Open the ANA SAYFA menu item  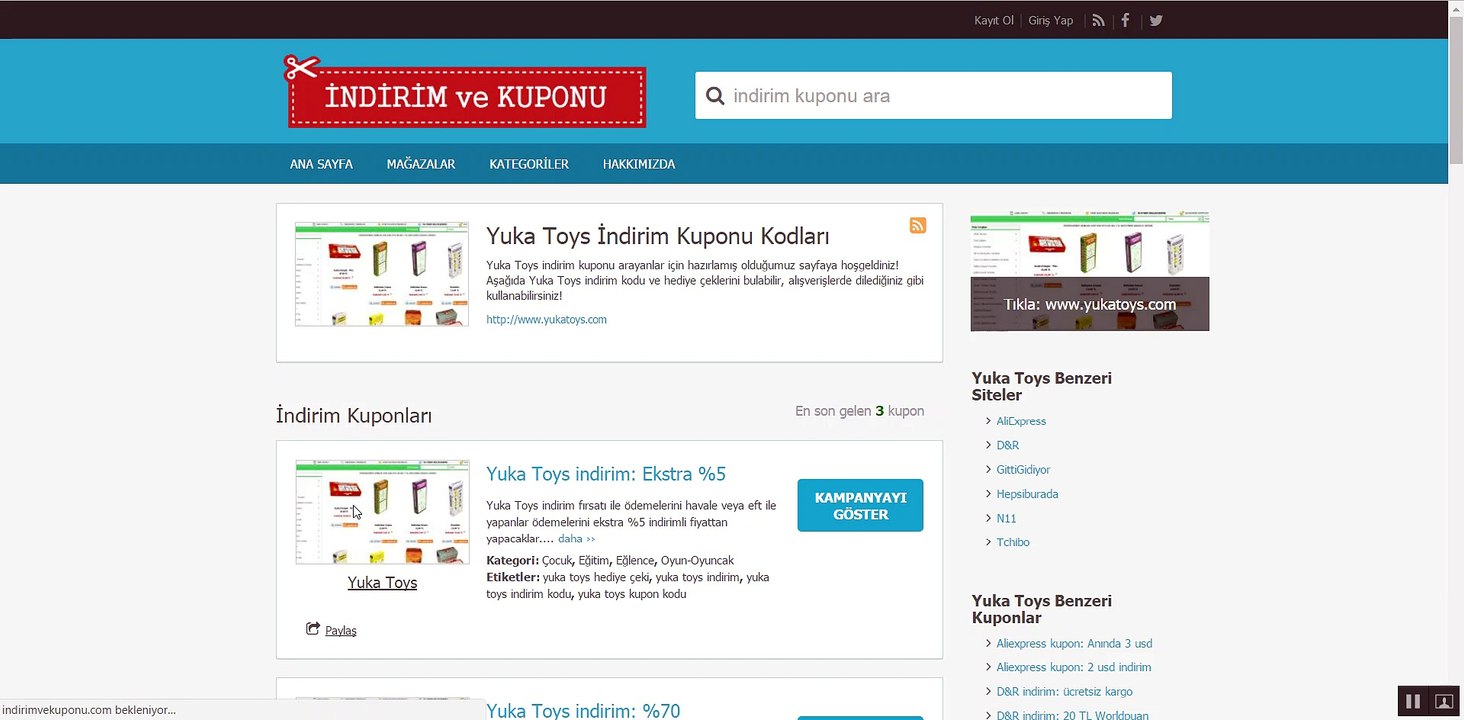coord(321,164)
